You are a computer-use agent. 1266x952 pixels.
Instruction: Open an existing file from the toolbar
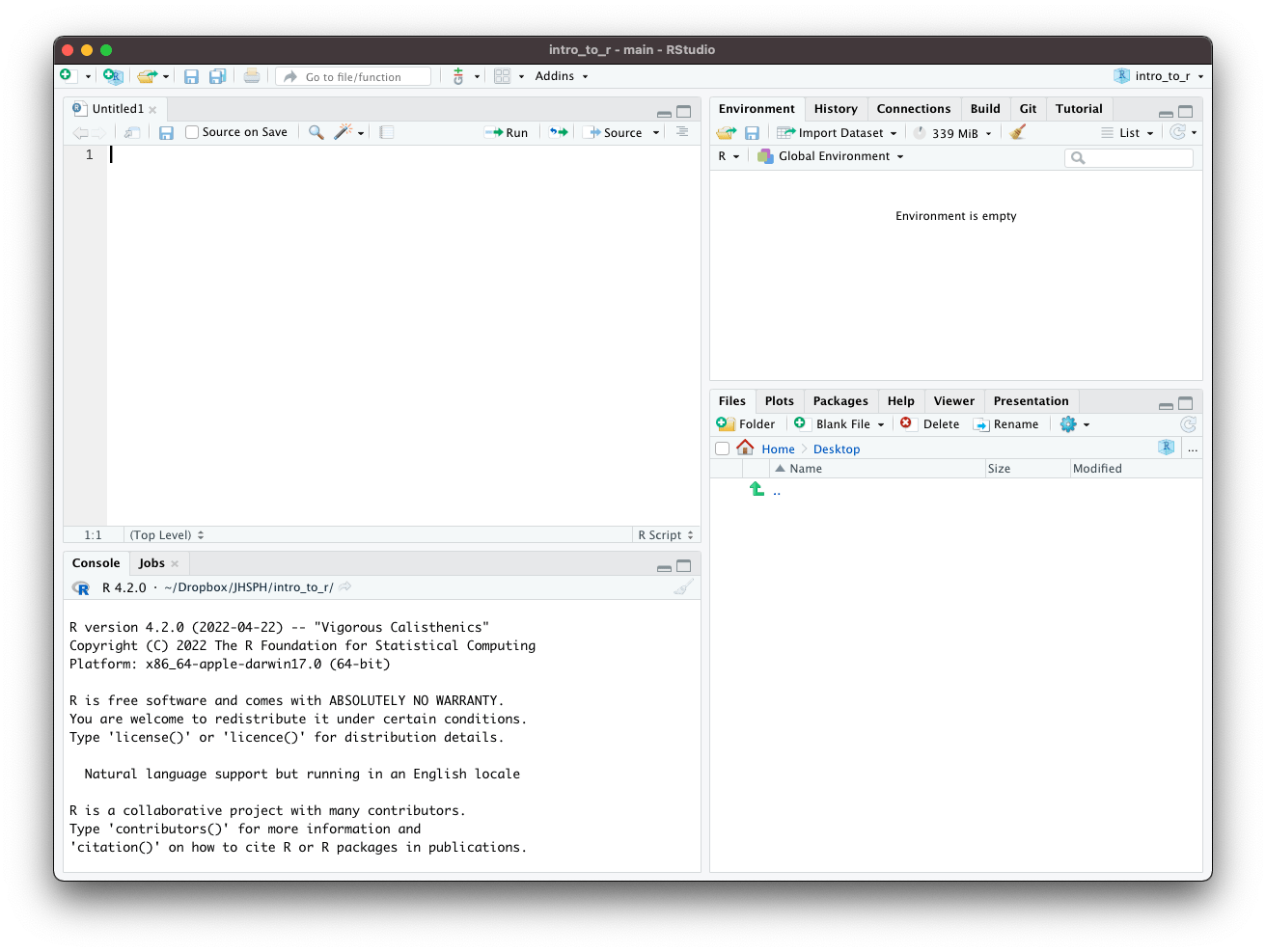point(147,75)
